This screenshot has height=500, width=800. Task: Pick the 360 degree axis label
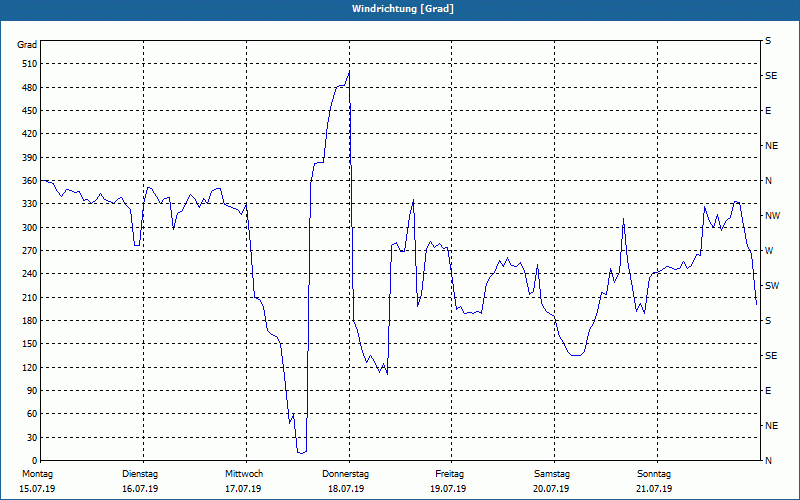coord(31,181)
